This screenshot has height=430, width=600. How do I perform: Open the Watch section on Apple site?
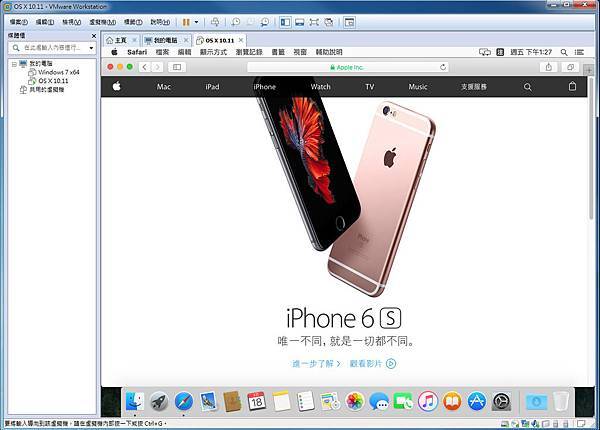click(321, 87)
